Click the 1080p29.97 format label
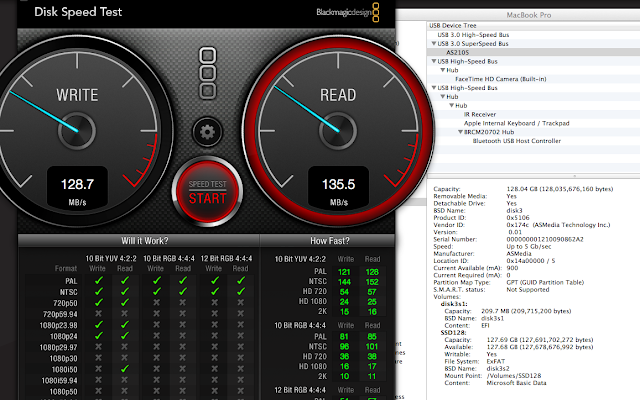This screenshot has height=400, width=640. [58, 347]
